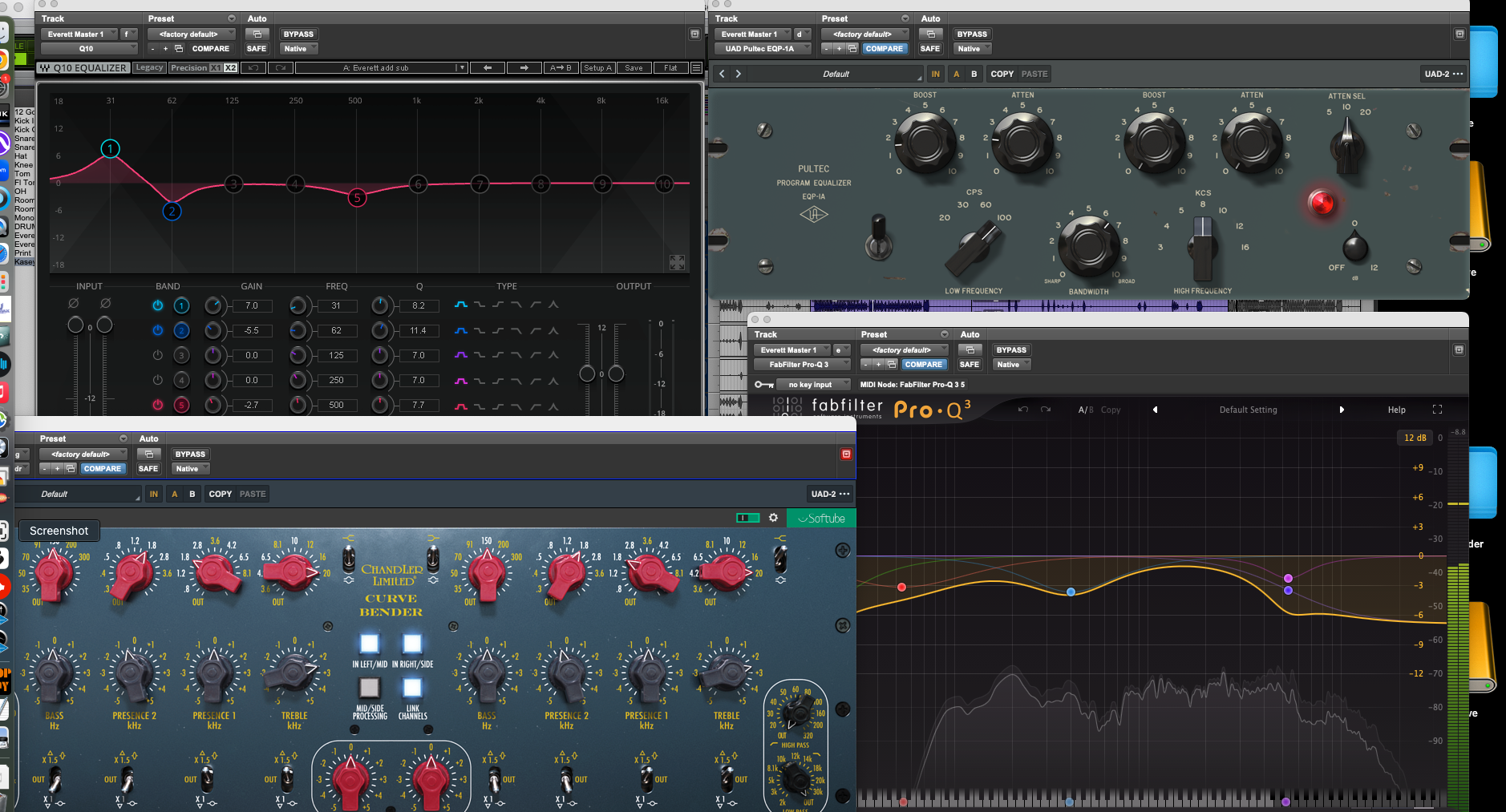The height and width of the screenshot is (812, 1506).
Task: Toggle IN RIGHT/SIDE button on Curve Bender
Action: point(411,644)
